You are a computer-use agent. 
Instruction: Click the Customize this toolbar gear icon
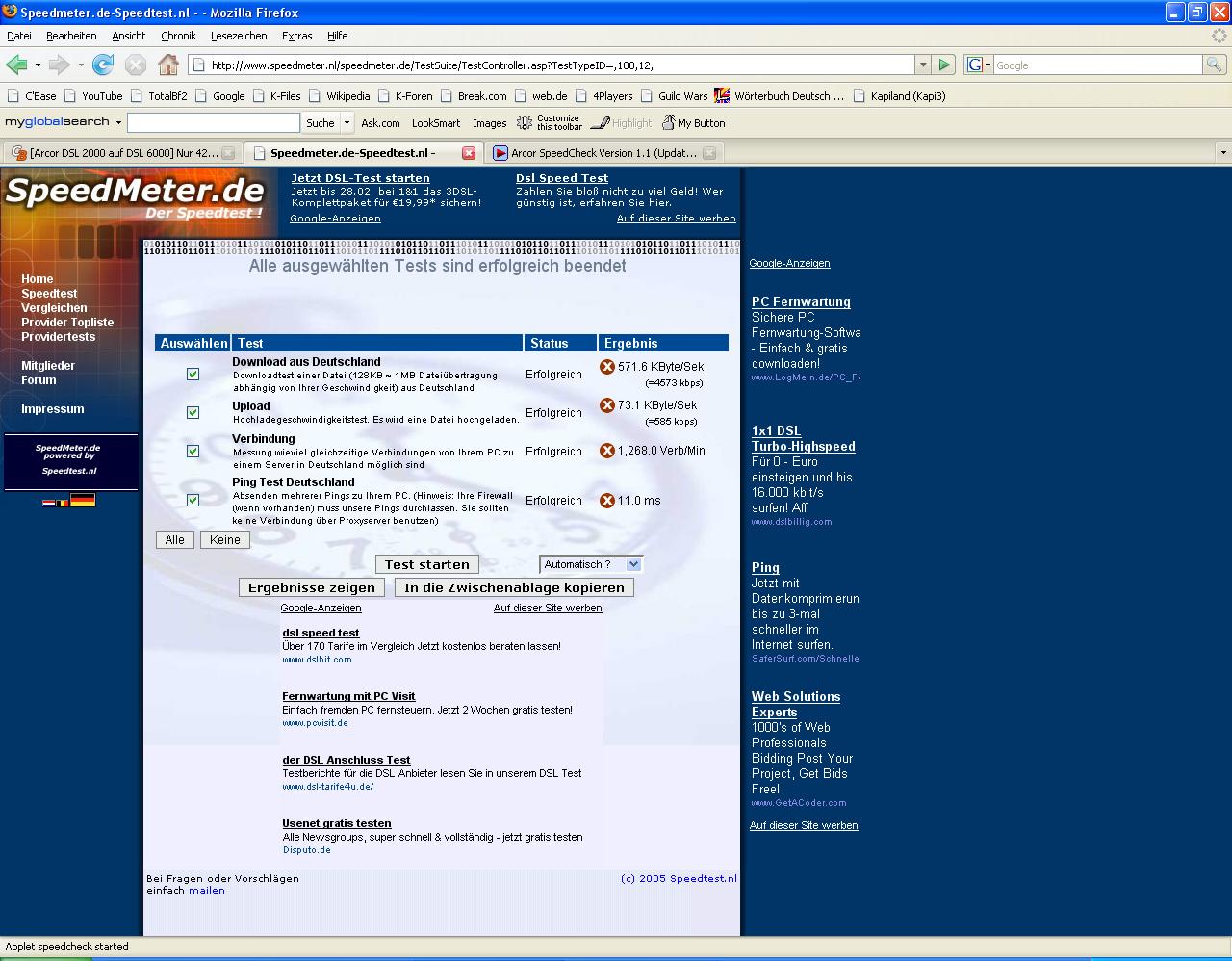(x=525, y=122)
